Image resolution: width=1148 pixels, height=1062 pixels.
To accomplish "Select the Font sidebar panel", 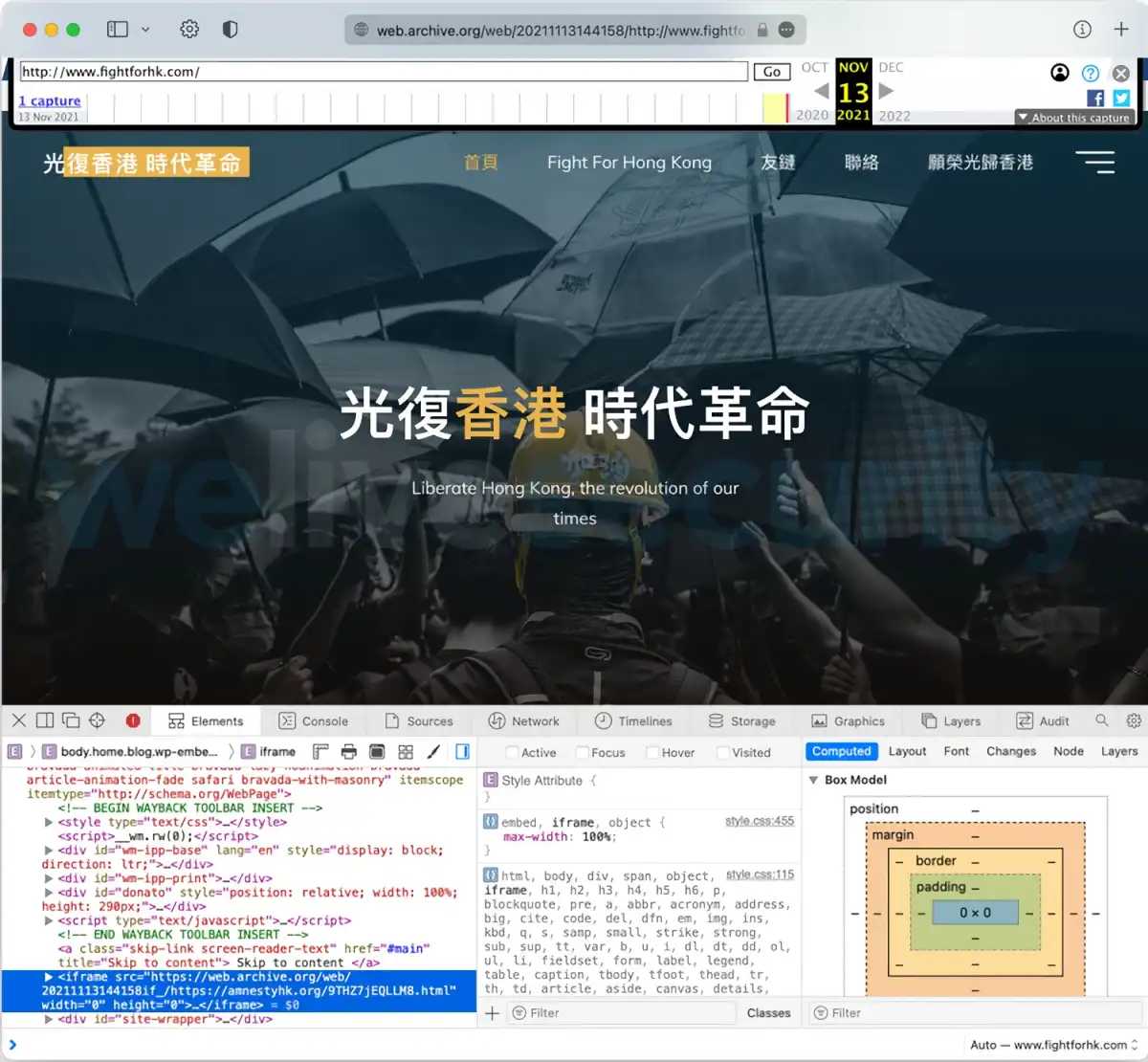I will (x=957, y=751).
